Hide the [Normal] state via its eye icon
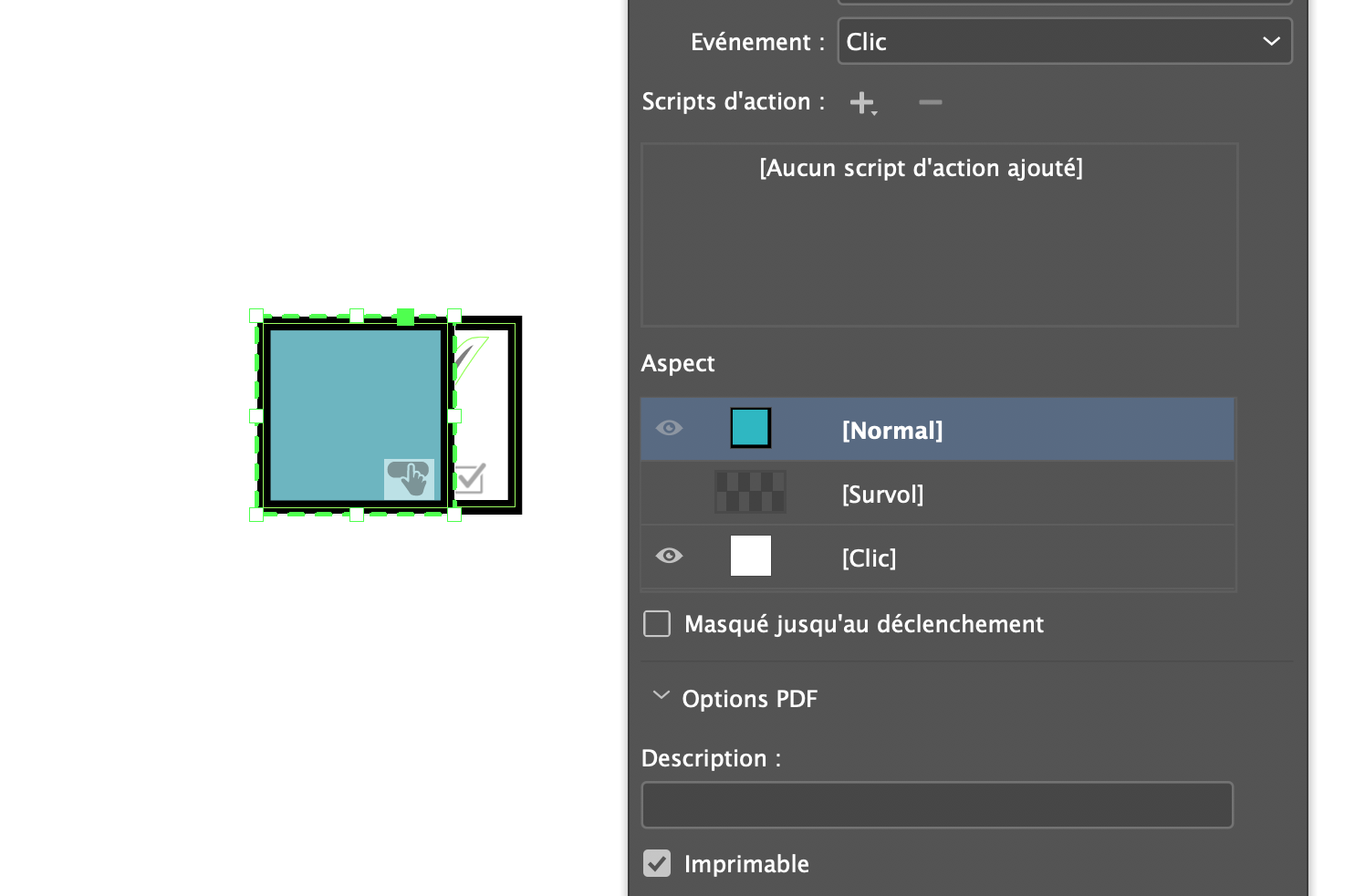Viewport: 1365px width, 896px height. tap(669, 428)
